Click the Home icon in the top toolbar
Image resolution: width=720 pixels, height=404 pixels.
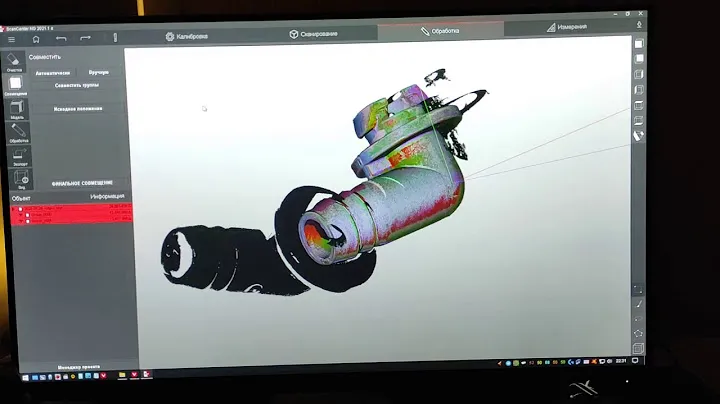pos(35,38)
